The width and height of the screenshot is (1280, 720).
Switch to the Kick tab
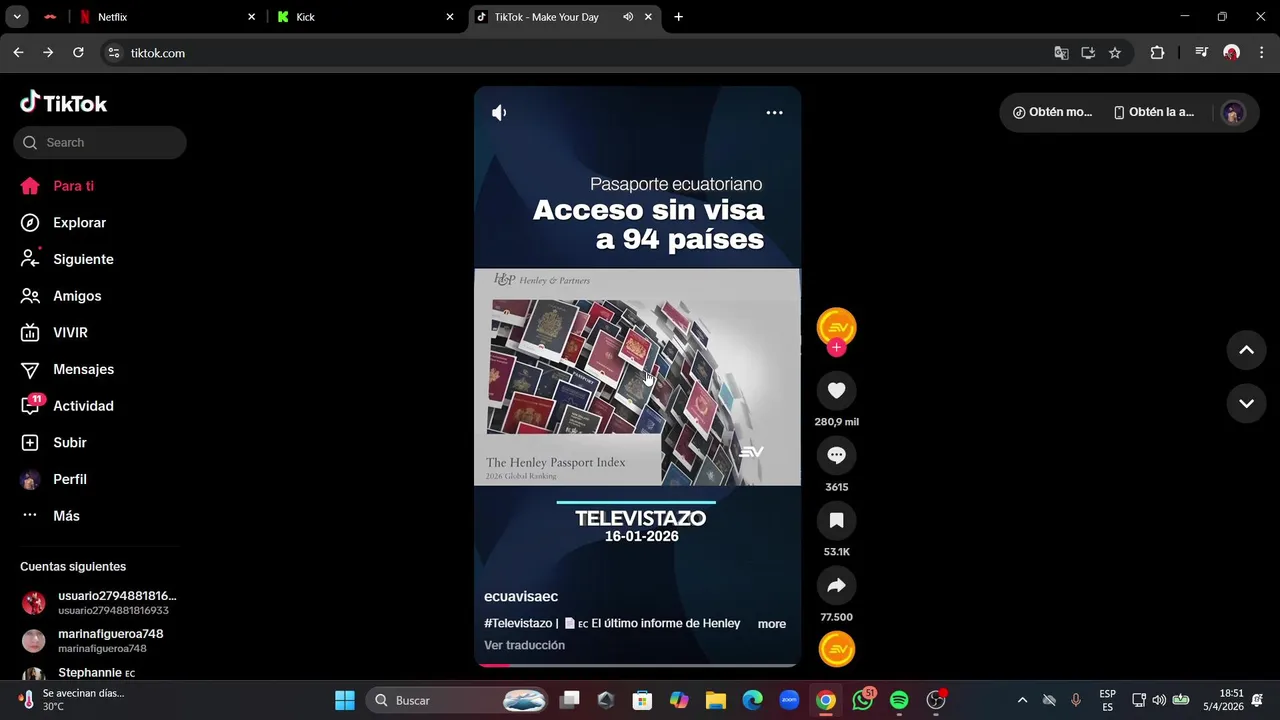pyautogui.click(x=366, y=17)
